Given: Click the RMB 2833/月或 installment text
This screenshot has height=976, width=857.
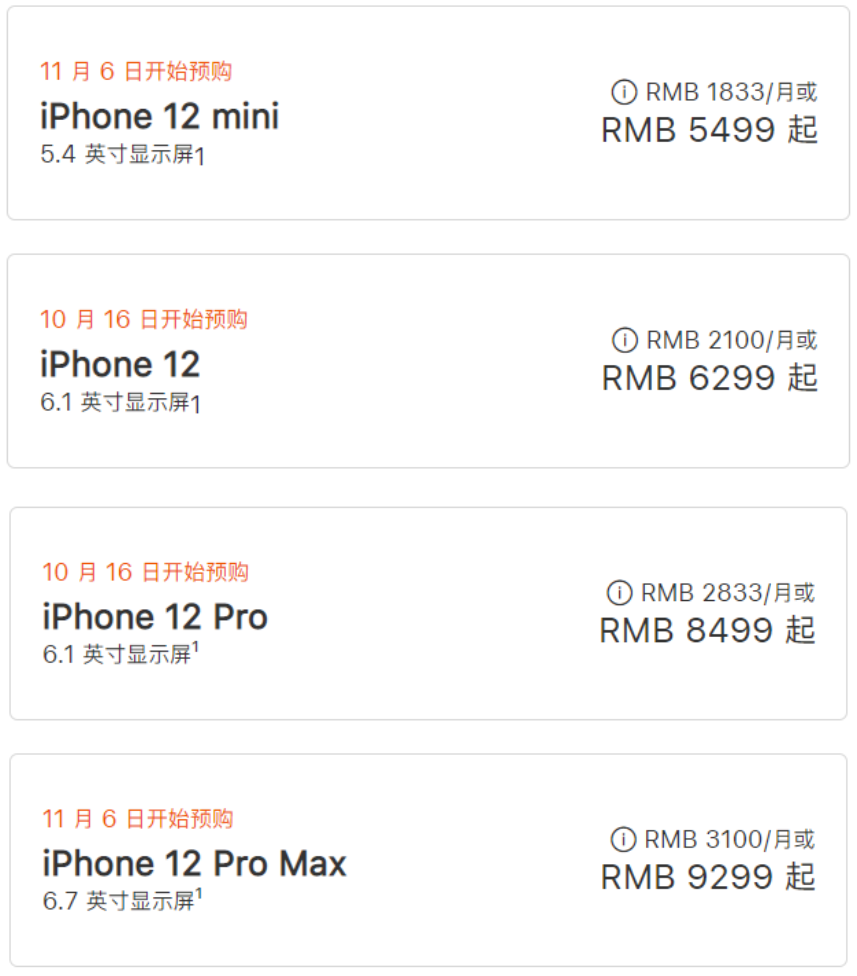Looking at the screenshot, I should [x=727, y=593].
